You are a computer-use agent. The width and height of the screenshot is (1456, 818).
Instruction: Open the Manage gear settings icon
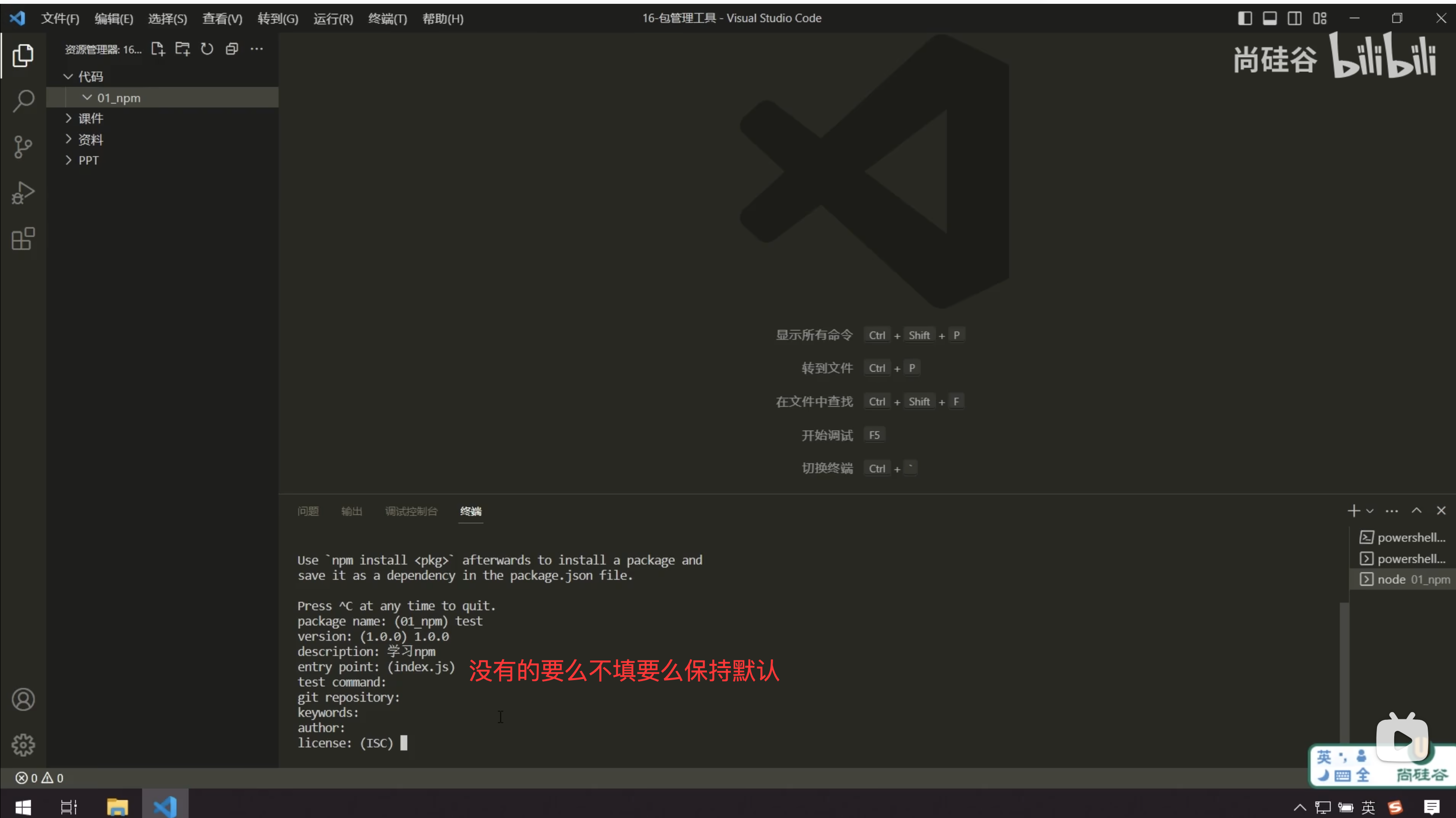[x=23, y=745]
